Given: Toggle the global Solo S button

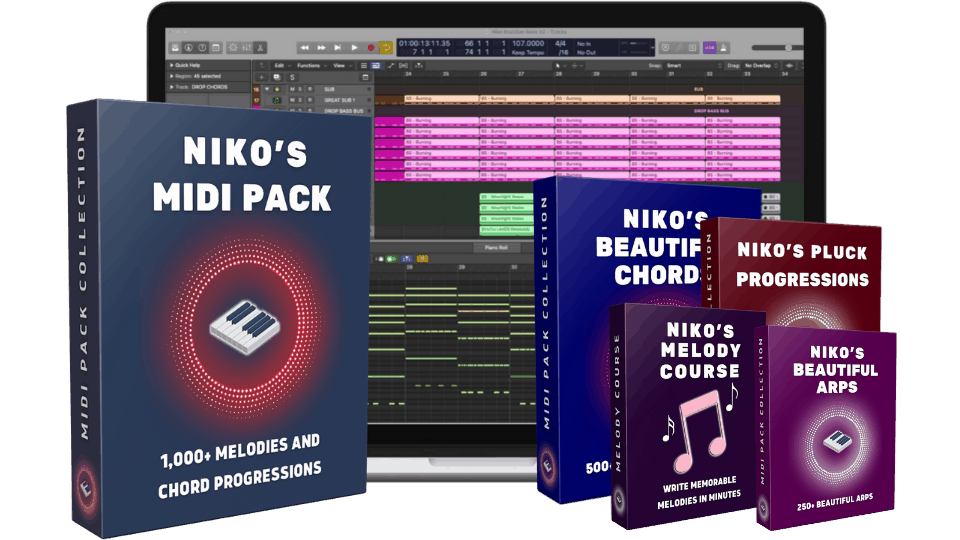Looking at the screenshot, I should pos(292,77).
